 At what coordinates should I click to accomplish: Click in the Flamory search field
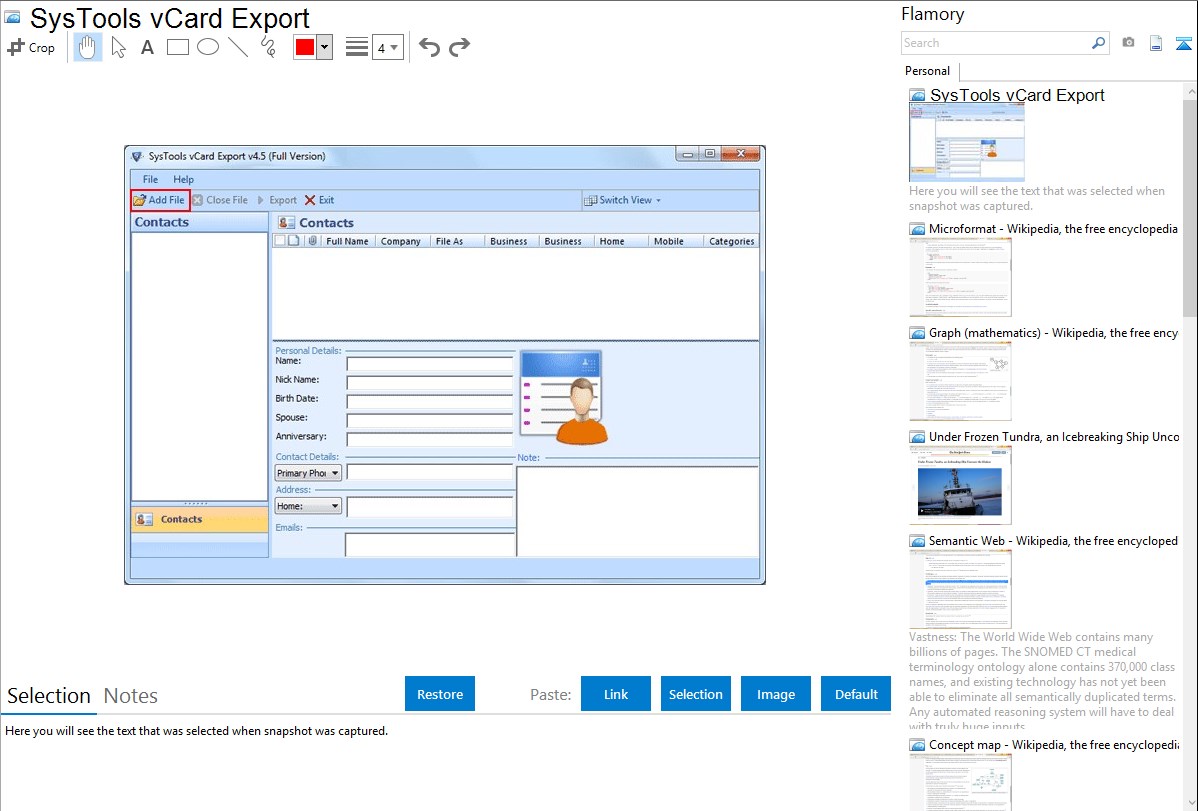point(995,43)
